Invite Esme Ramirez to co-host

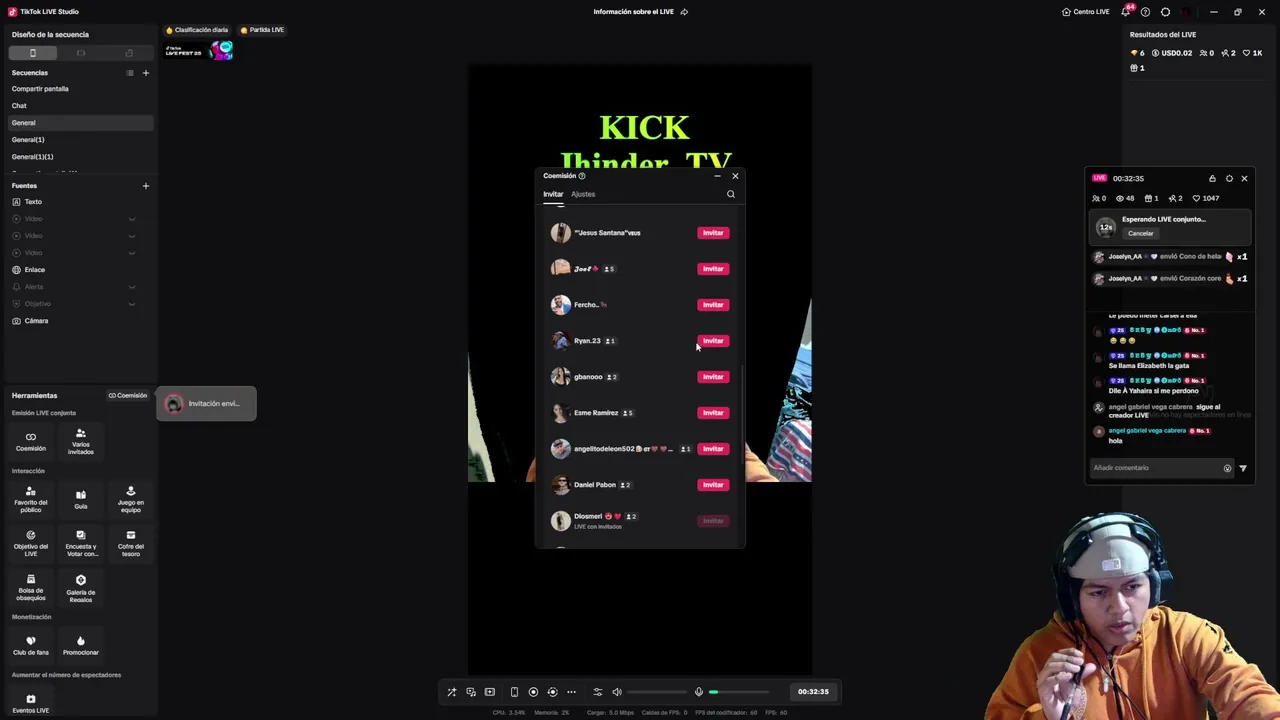[x=713, y=413]
